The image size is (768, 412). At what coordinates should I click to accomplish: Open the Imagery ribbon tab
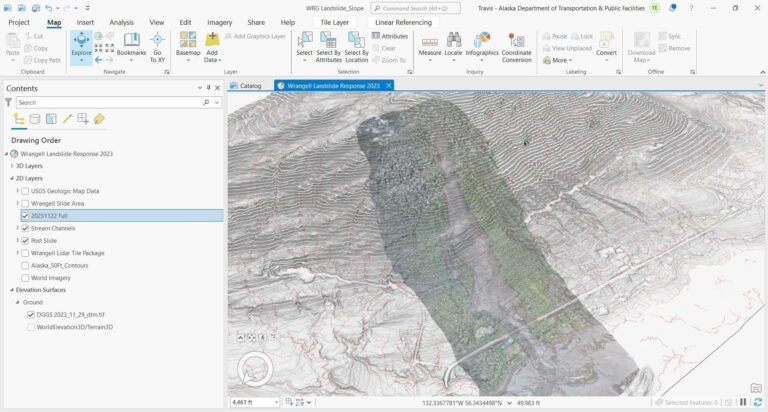coord(219,23)
